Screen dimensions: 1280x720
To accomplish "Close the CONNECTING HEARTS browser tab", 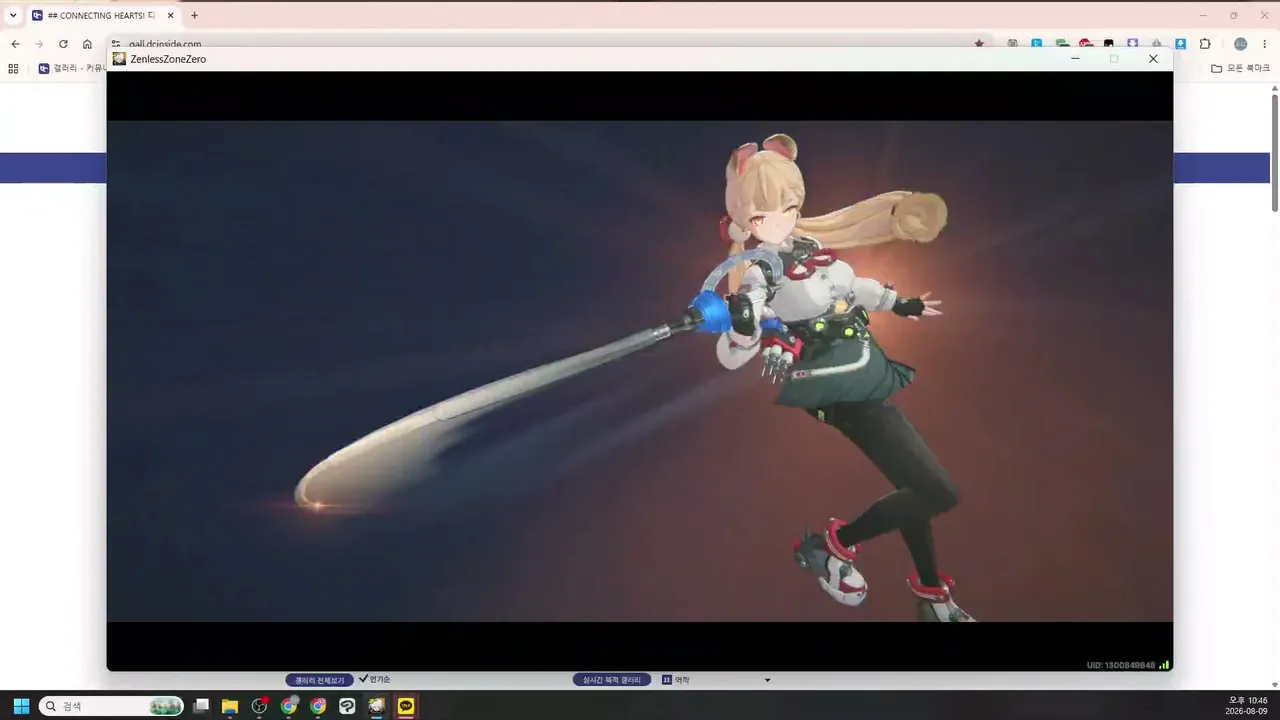I will click(x=171, y=16).
